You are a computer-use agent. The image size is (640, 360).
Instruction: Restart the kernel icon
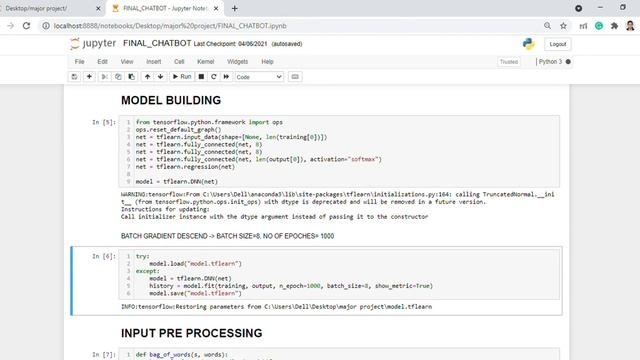tap(213, 77)
